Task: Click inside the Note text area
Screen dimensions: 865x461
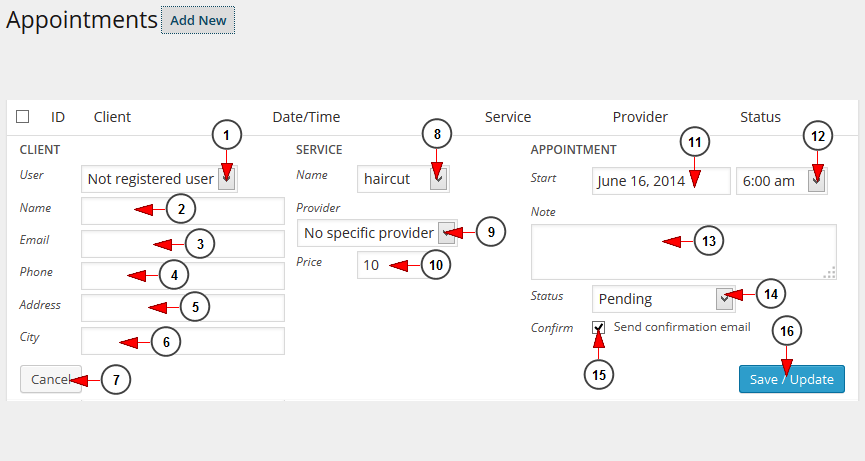Action: coord(684,252)
